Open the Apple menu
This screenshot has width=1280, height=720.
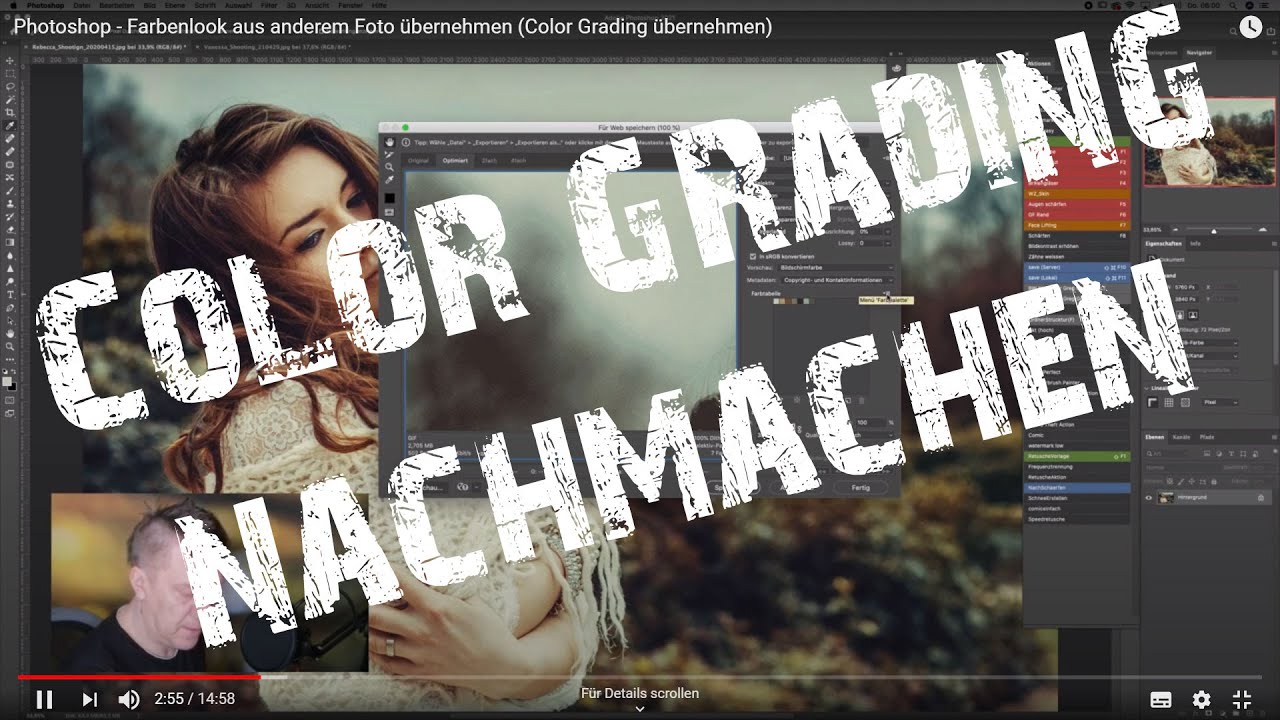point(11,5)
